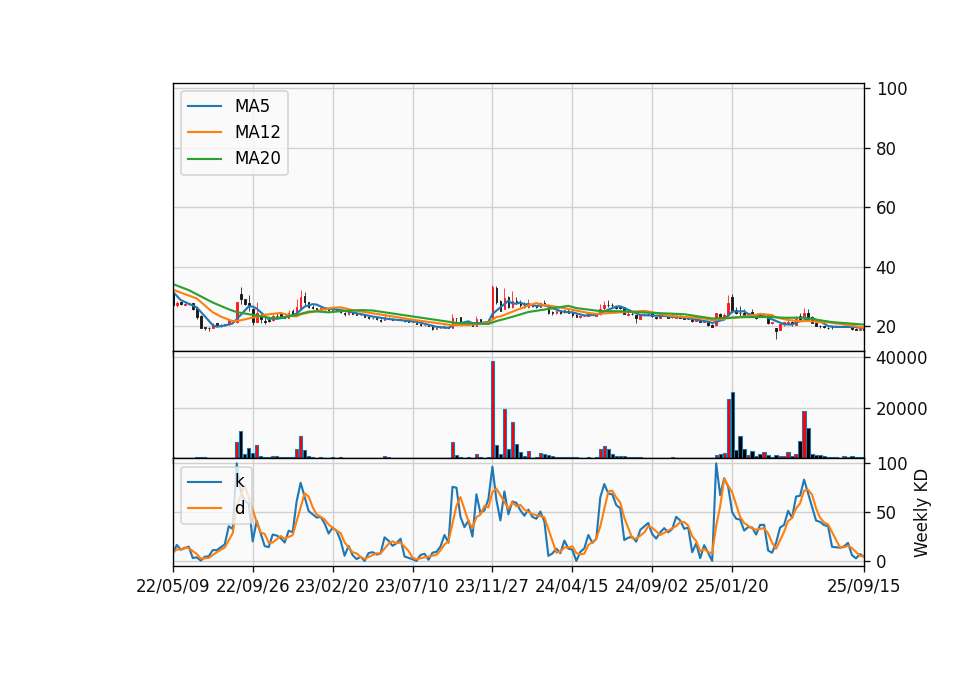Viewport: 960px width, 690px height.
Task: Click the MA5 legend label
Action: pos(252,106)
